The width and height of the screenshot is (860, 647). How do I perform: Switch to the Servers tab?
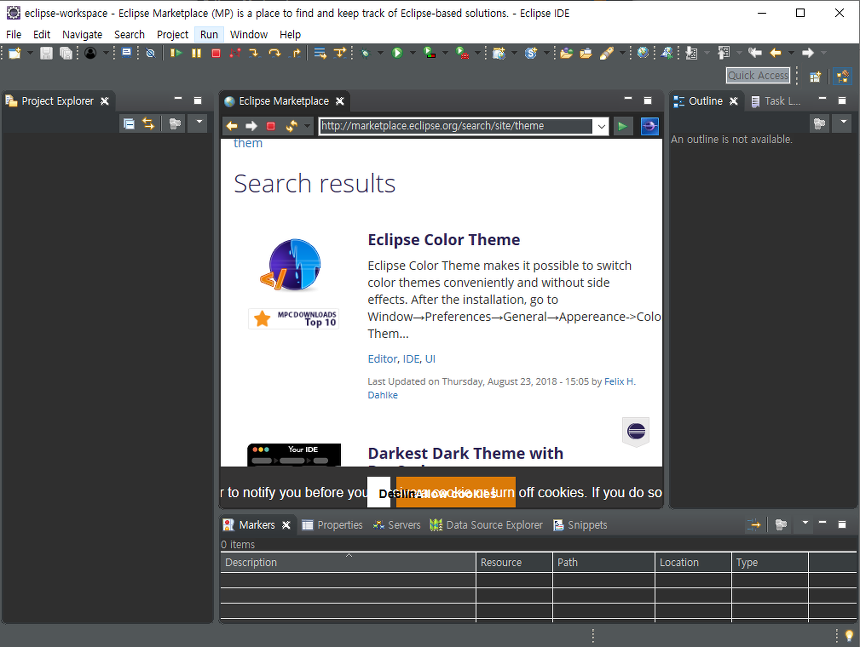point(397,525)
